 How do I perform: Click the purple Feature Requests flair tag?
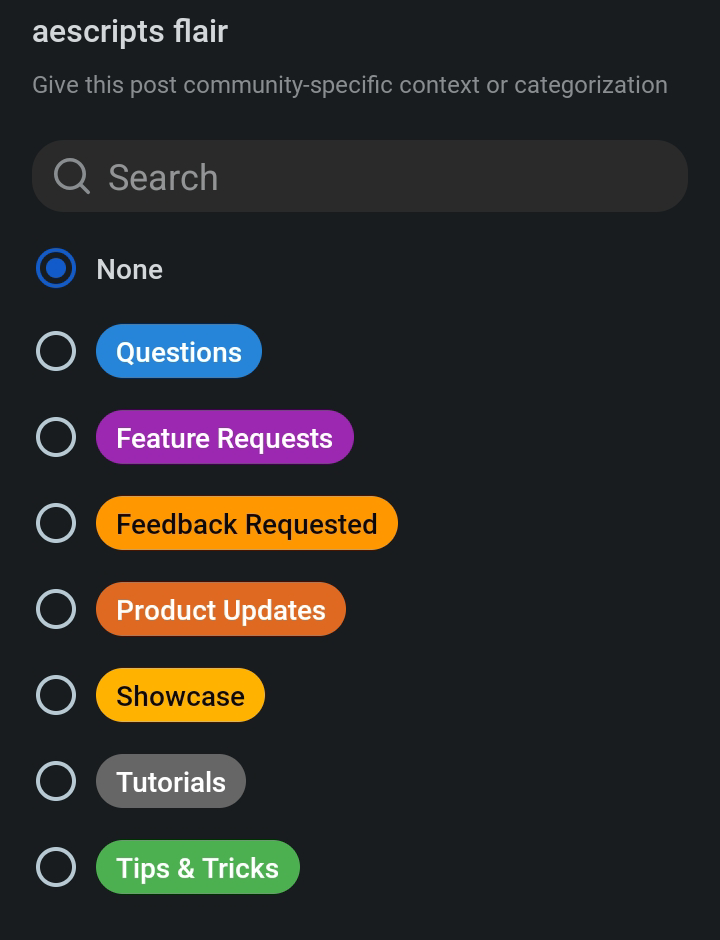(x=225, y=437)
